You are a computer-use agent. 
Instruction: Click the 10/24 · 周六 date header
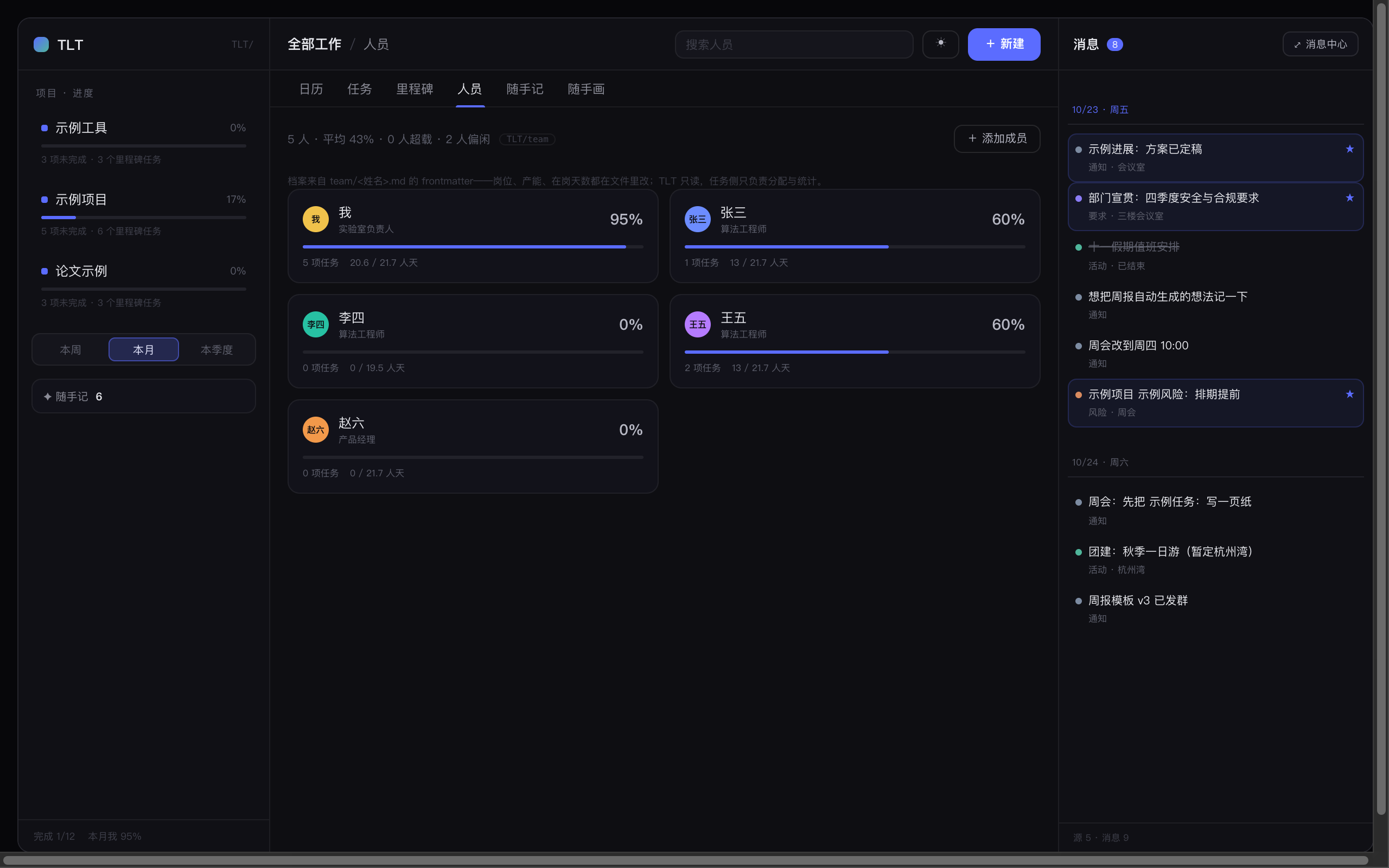(x=1100, y=462)
